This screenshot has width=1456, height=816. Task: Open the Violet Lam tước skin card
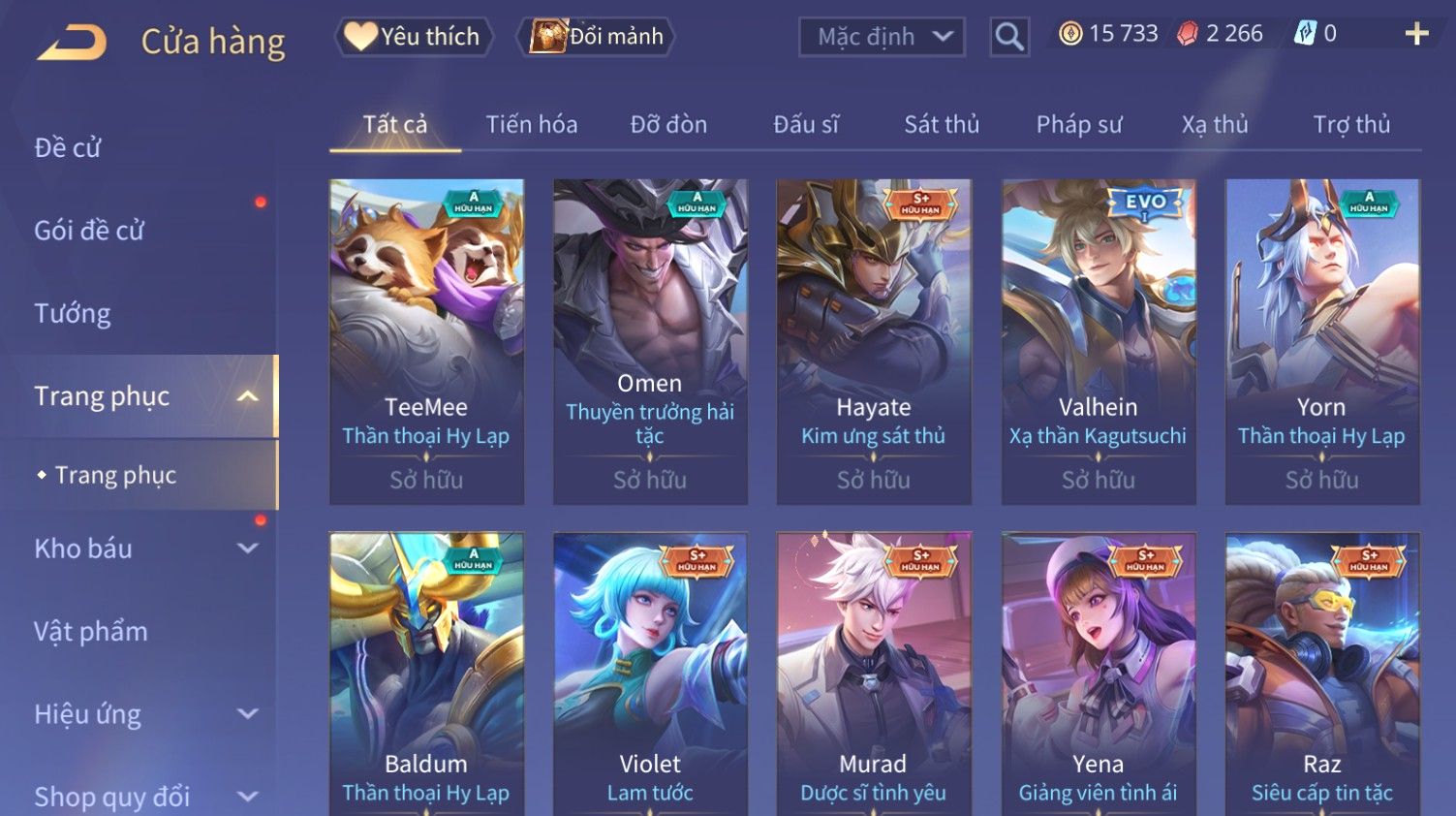[x=650, y=674]
